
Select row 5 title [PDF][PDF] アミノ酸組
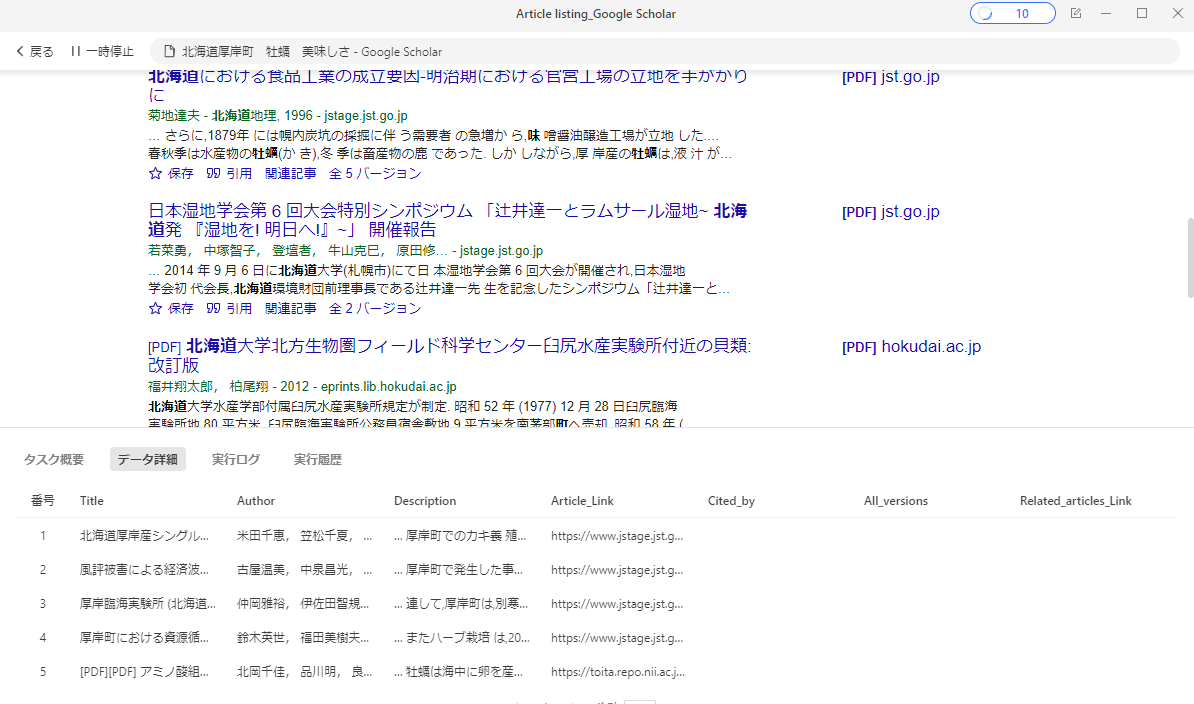click(x=145, y=672)
